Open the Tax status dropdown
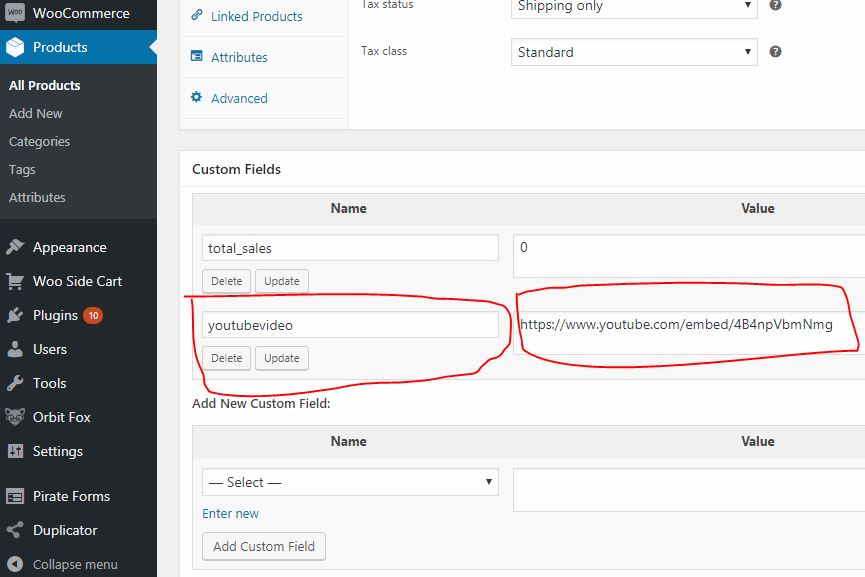865x577 pixels. click(634, 6)
